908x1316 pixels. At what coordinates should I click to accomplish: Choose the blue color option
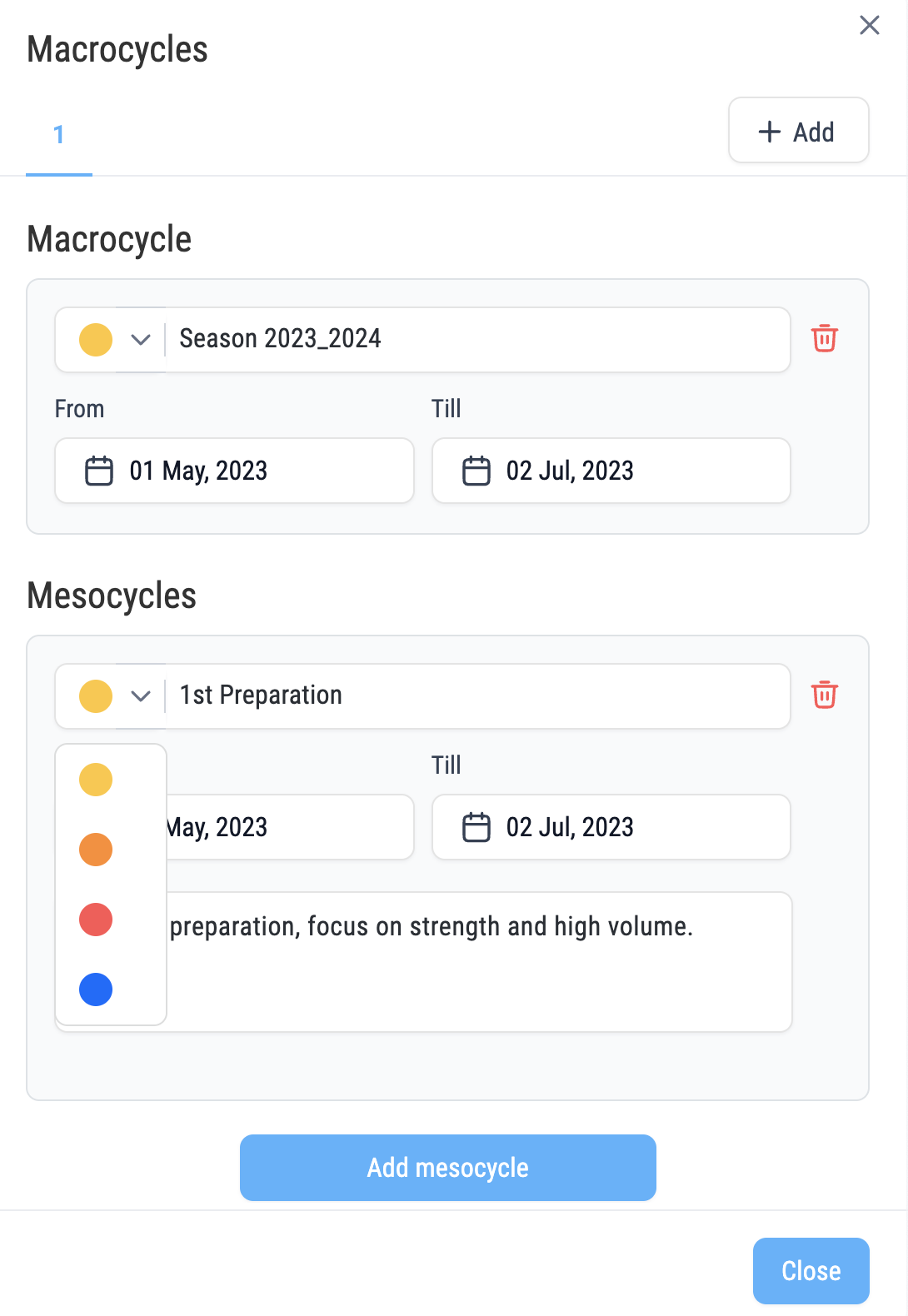point(96,989)
